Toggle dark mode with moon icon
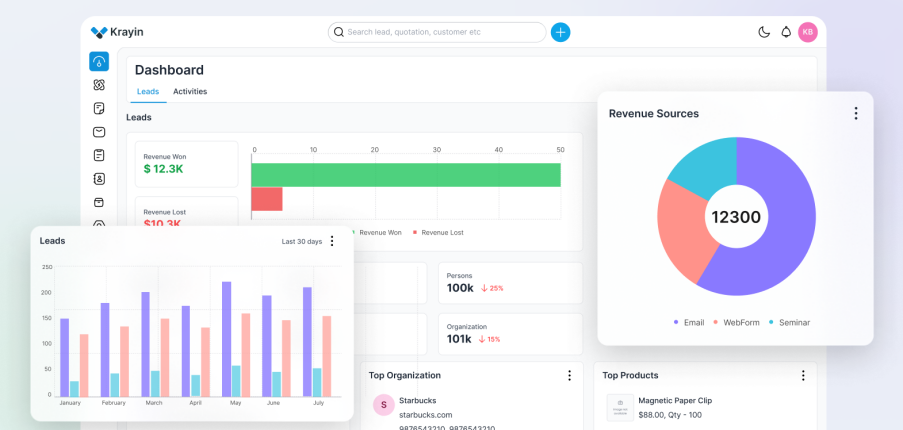The width and height of the screenshot is (903, 430). coord(764,32)
